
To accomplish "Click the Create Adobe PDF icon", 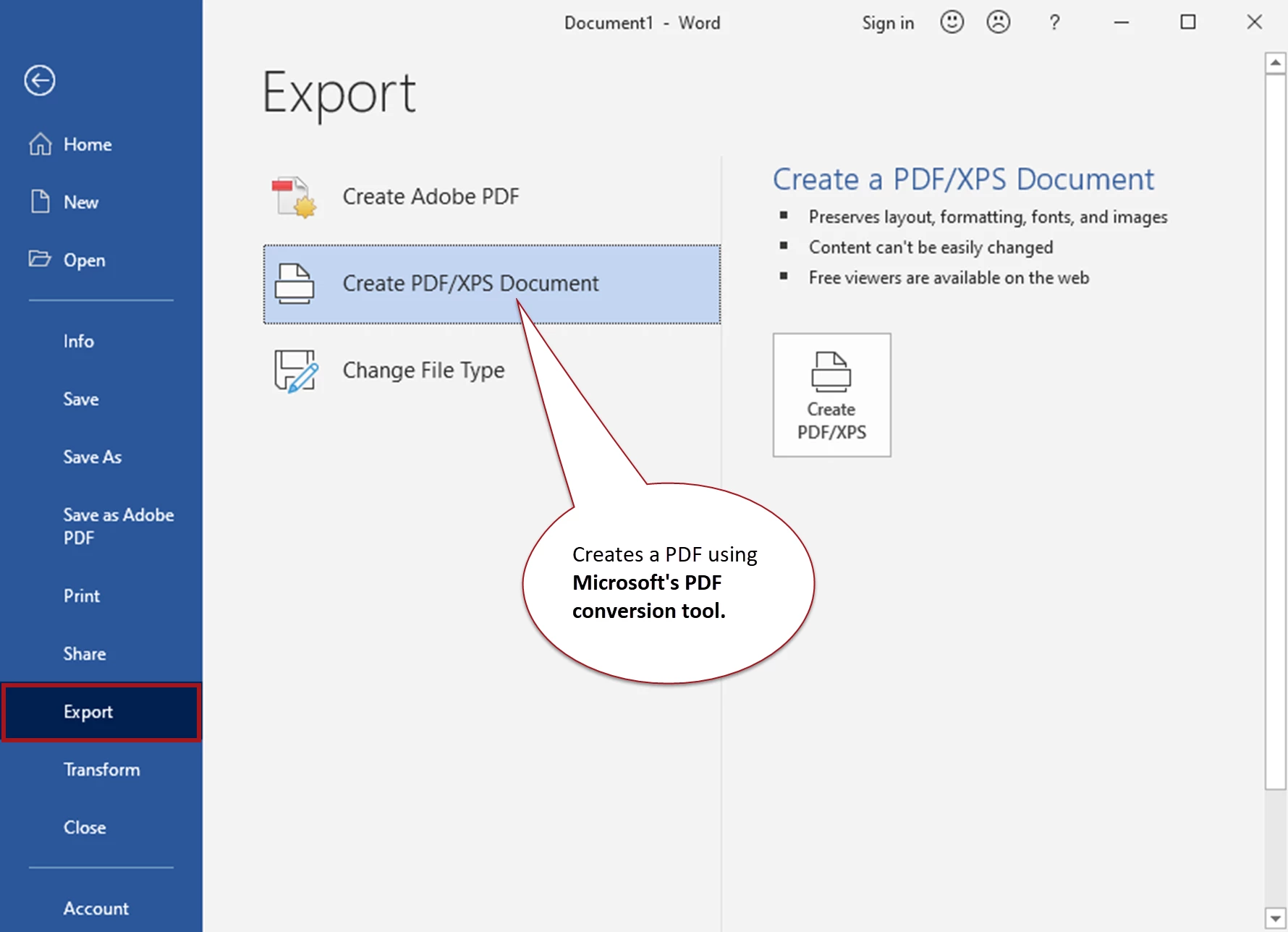I will pos(295,197).
